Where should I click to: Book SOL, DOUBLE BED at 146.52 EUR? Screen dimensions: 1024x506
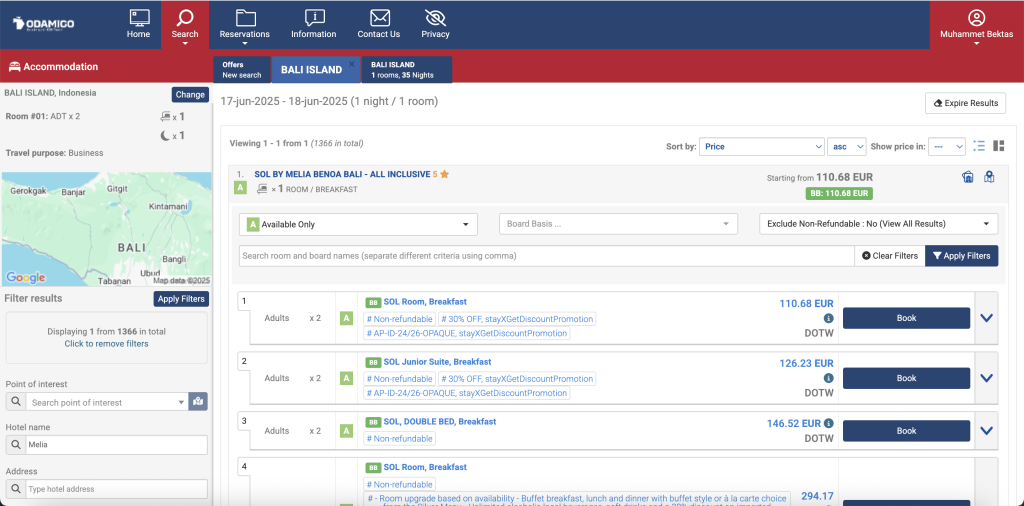click(x=906, y=431)
